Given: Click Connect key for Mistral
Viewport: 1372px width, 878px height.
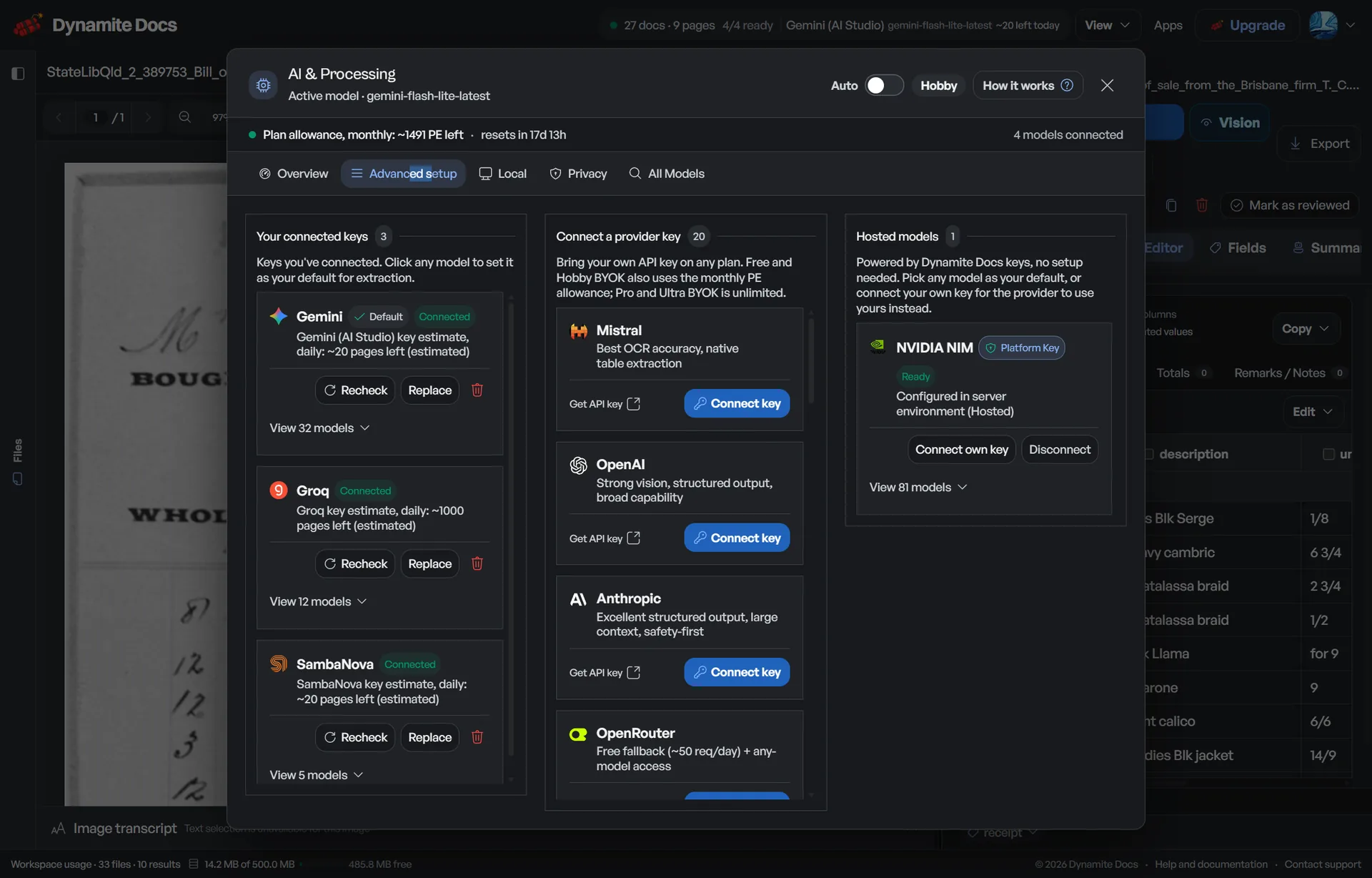Looking at the screenshot, I should coord(737,403).
